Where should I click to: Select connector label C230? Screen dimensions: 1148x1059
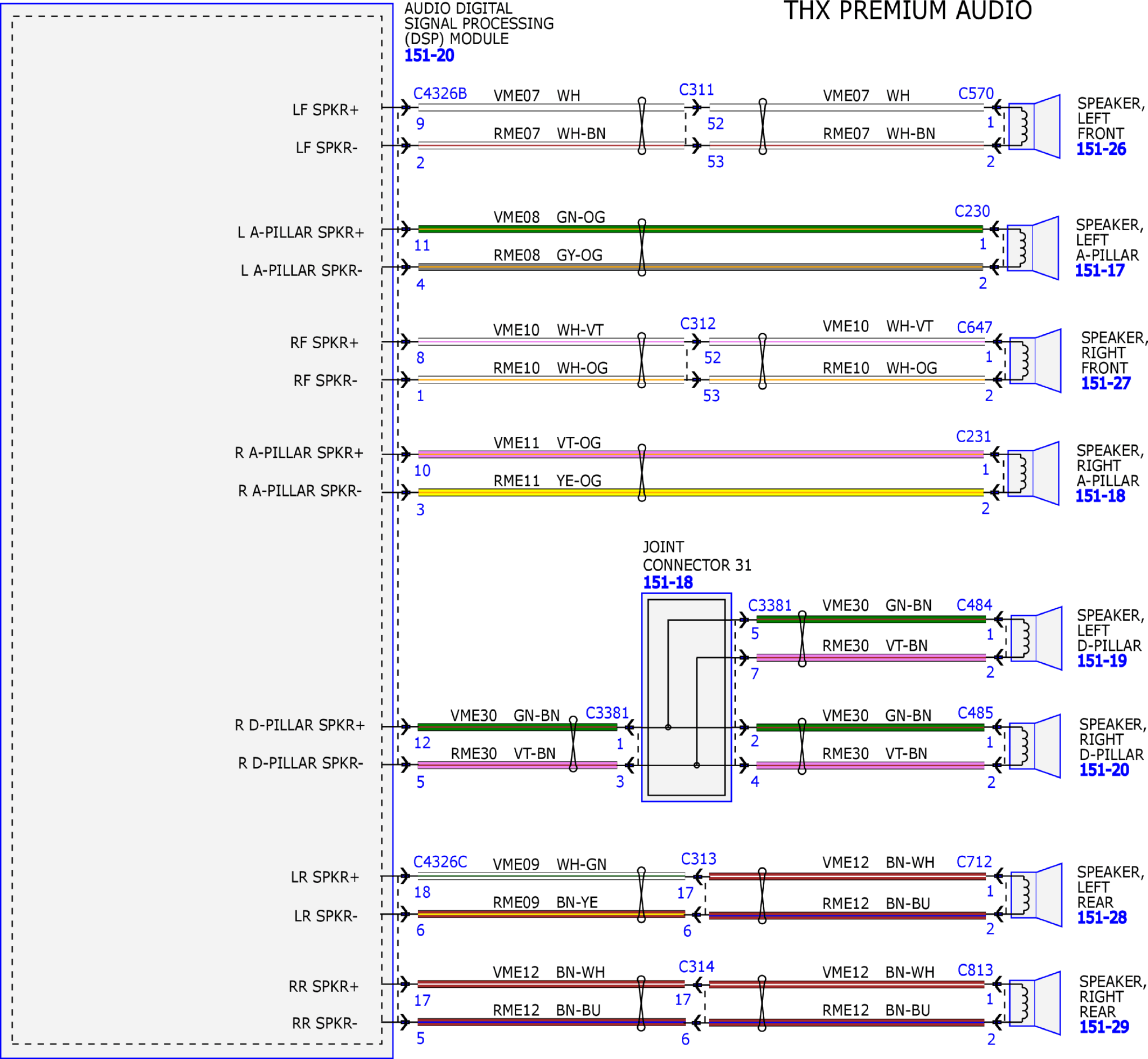972,211
